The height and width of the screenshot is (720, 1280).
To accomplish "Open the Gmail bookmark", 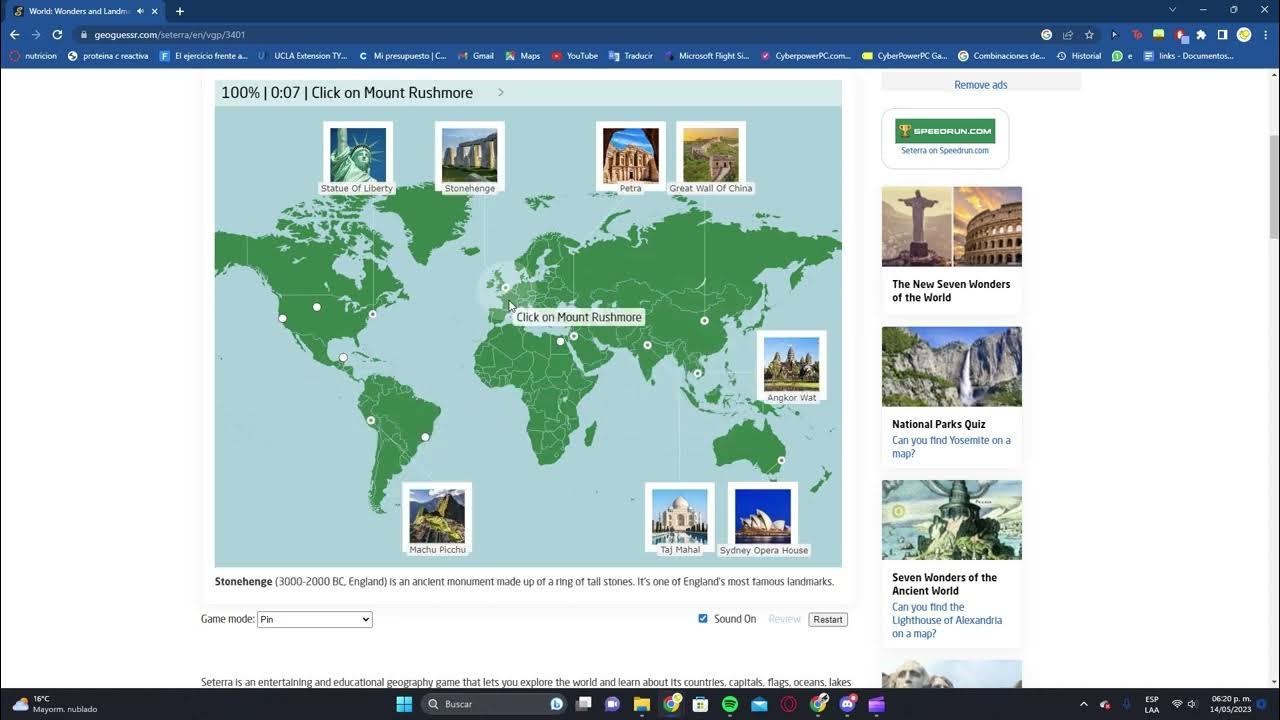I will click(476, 56).
